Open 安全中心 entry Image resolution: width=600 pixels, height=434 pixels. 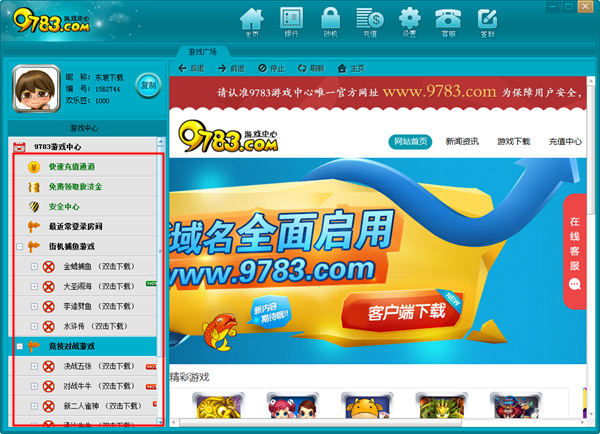click(x=64, y=207)
